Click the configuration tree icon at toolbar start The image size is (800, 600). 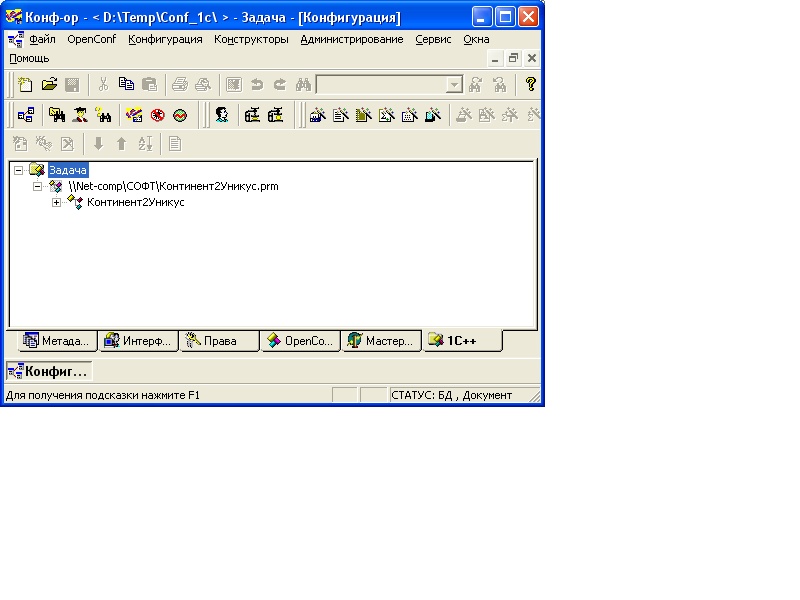[x=26, y=115]
